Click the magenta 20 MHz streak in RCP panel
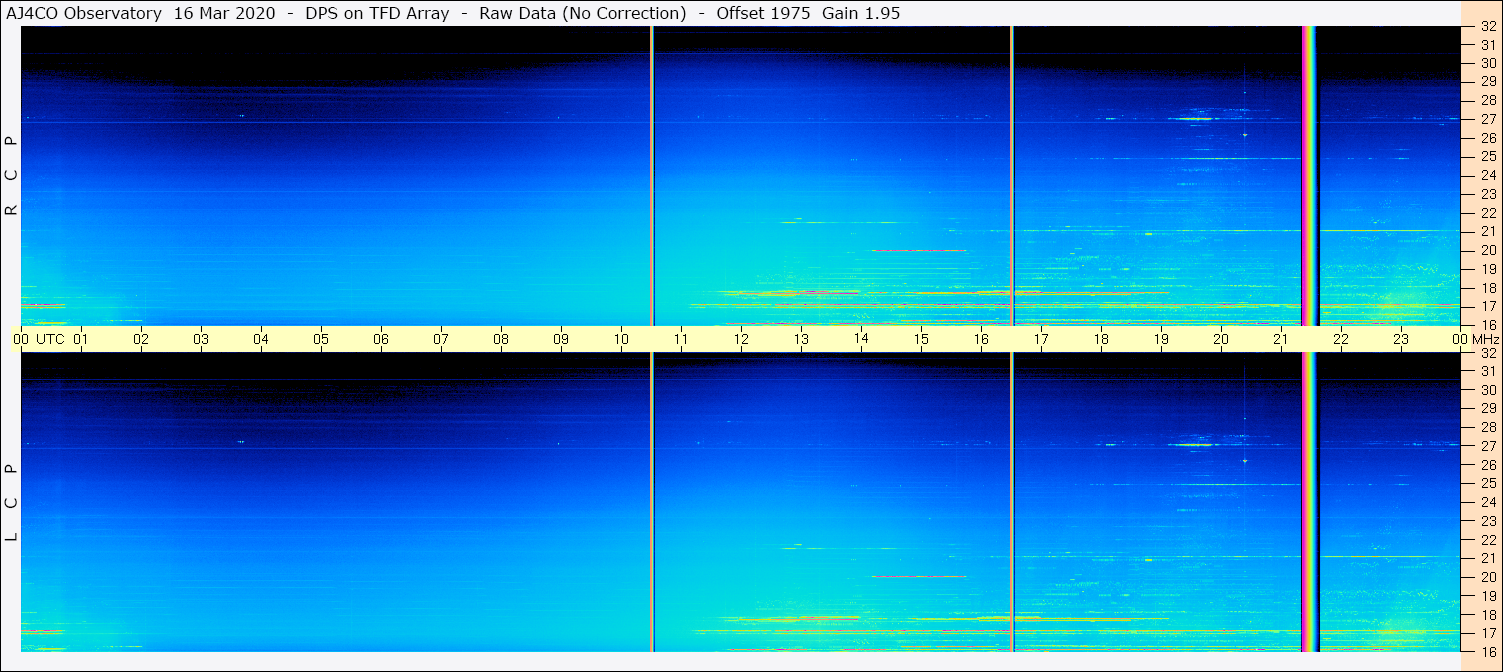This screenshot has height=672, width=1503. click(x=918, y=250)
